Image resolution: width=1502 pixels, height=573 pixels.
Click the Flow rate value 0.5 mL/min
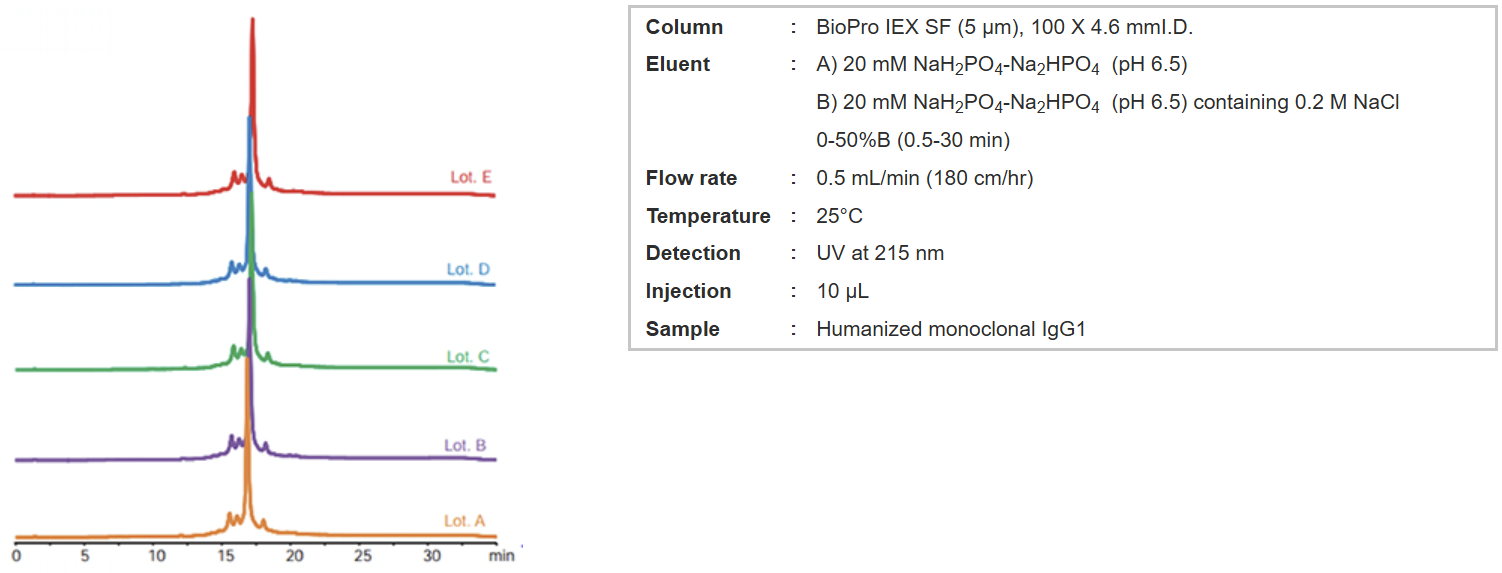click(924, 178)
